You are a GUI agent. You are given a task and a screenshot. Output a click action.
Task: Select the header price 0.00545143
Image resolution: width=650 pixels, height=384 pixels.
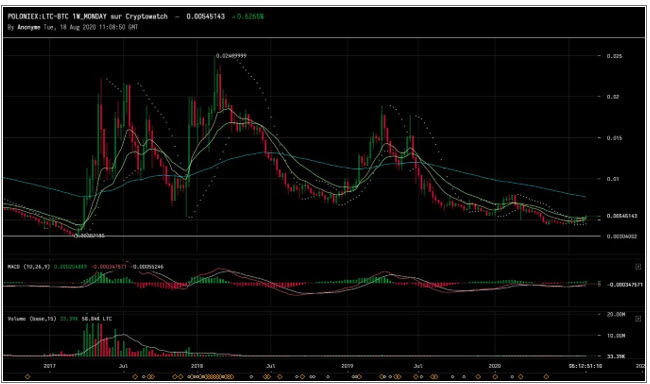206,17
